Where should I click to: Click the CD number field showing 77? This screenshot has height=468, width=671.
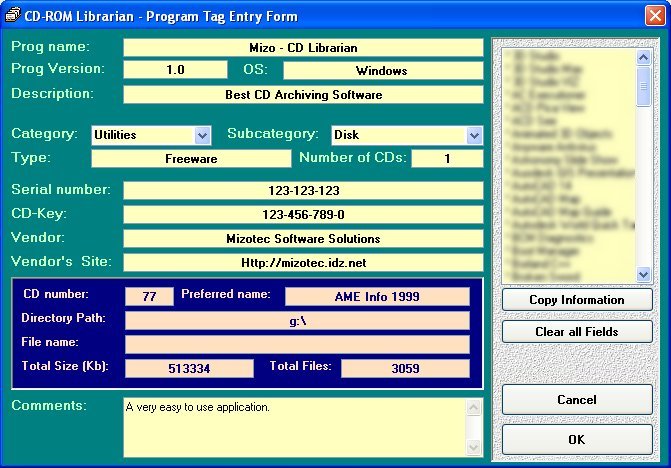tap(149, 296)
